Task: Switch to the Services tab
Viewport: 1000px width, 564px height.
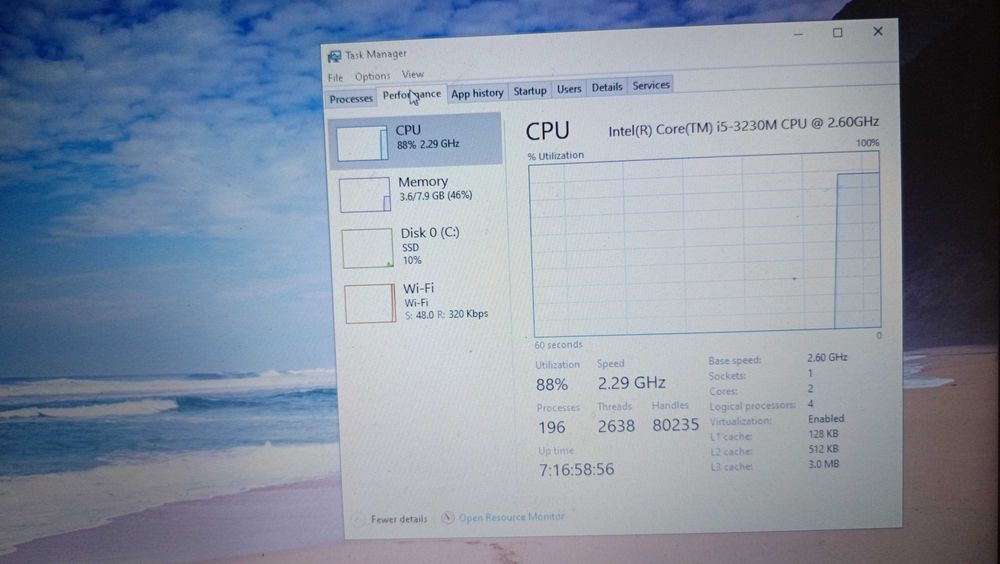Action: click(x=651, y=85)
